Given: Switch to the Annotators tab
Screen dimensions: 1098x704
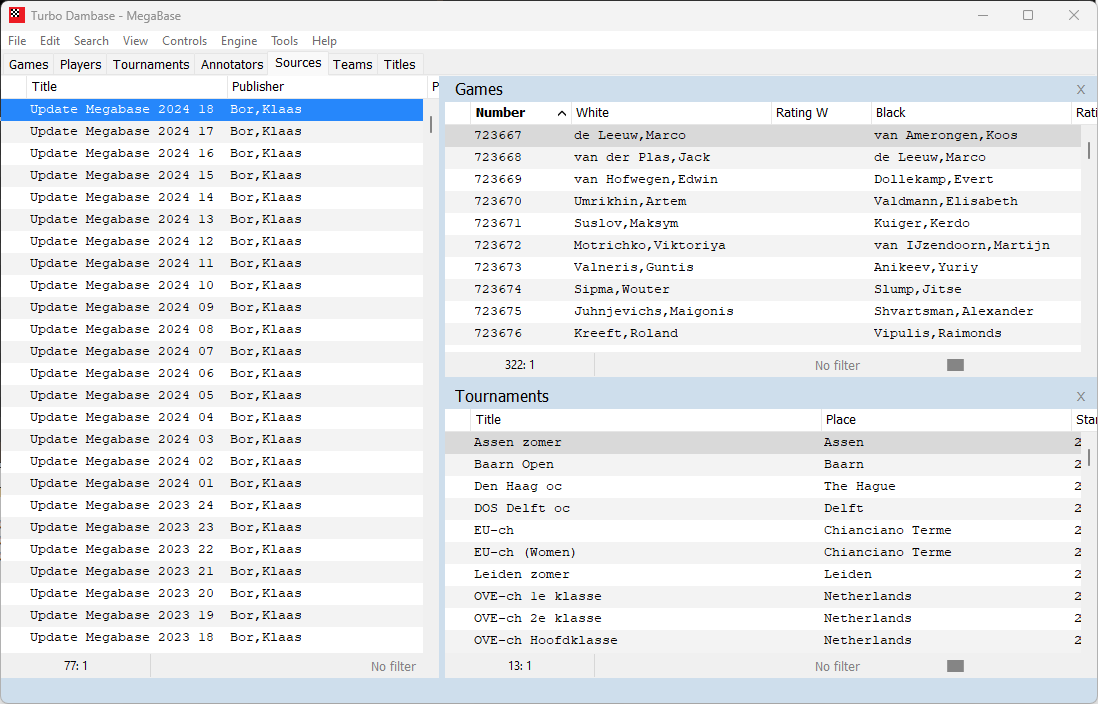Looking at the screenshot, I should coord(232,64).
